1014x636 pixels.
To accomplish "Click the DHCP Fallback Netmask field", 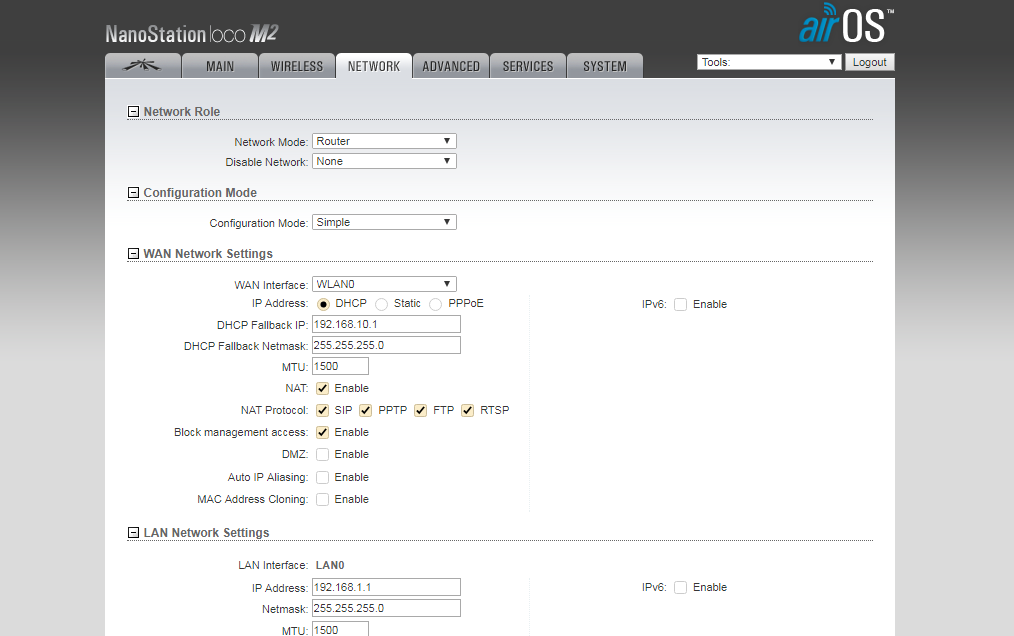I will click(x=386, y=345).
